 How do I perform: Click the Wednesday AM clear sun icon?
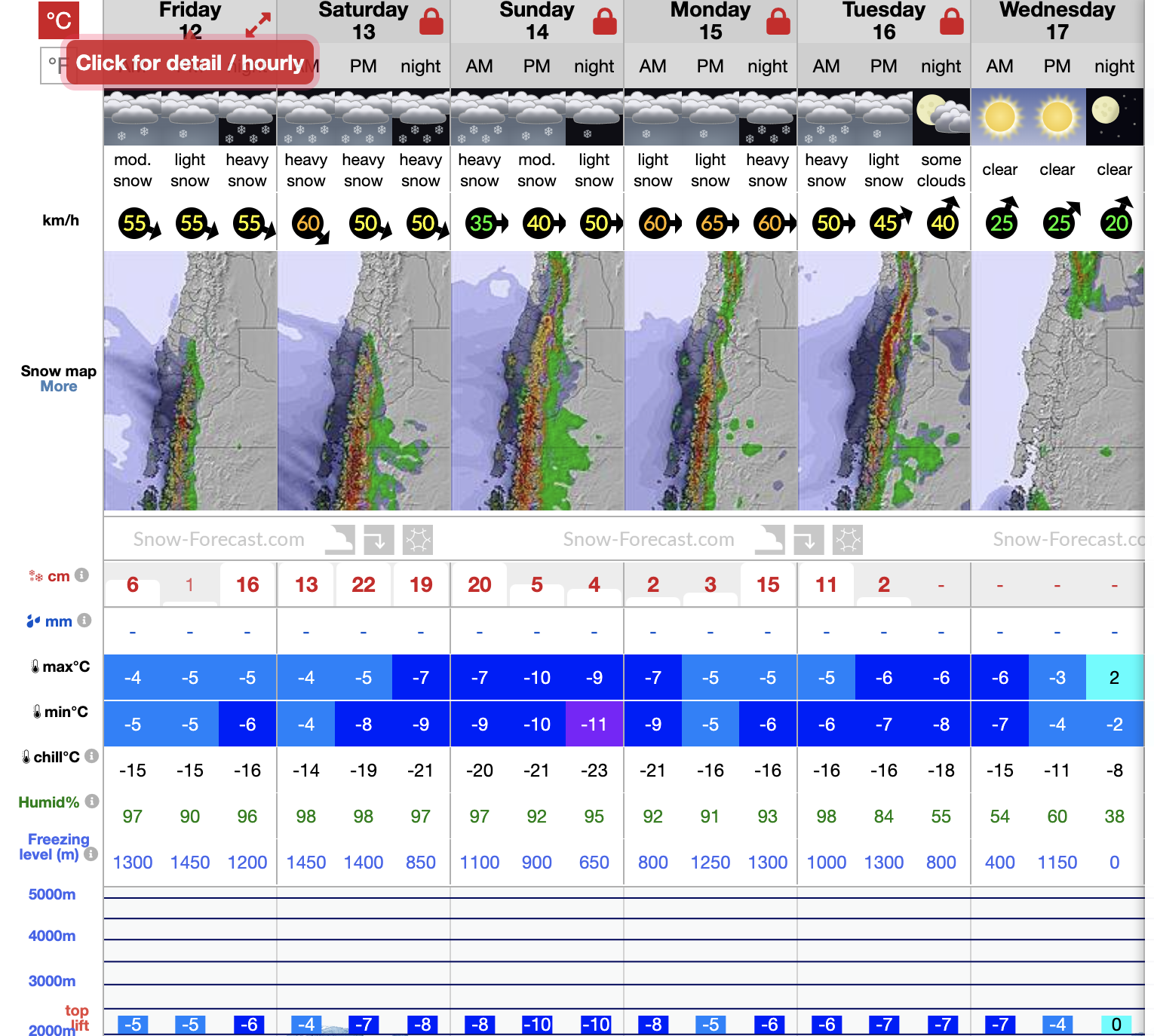pyautogui.click(x=1000, y=117)
